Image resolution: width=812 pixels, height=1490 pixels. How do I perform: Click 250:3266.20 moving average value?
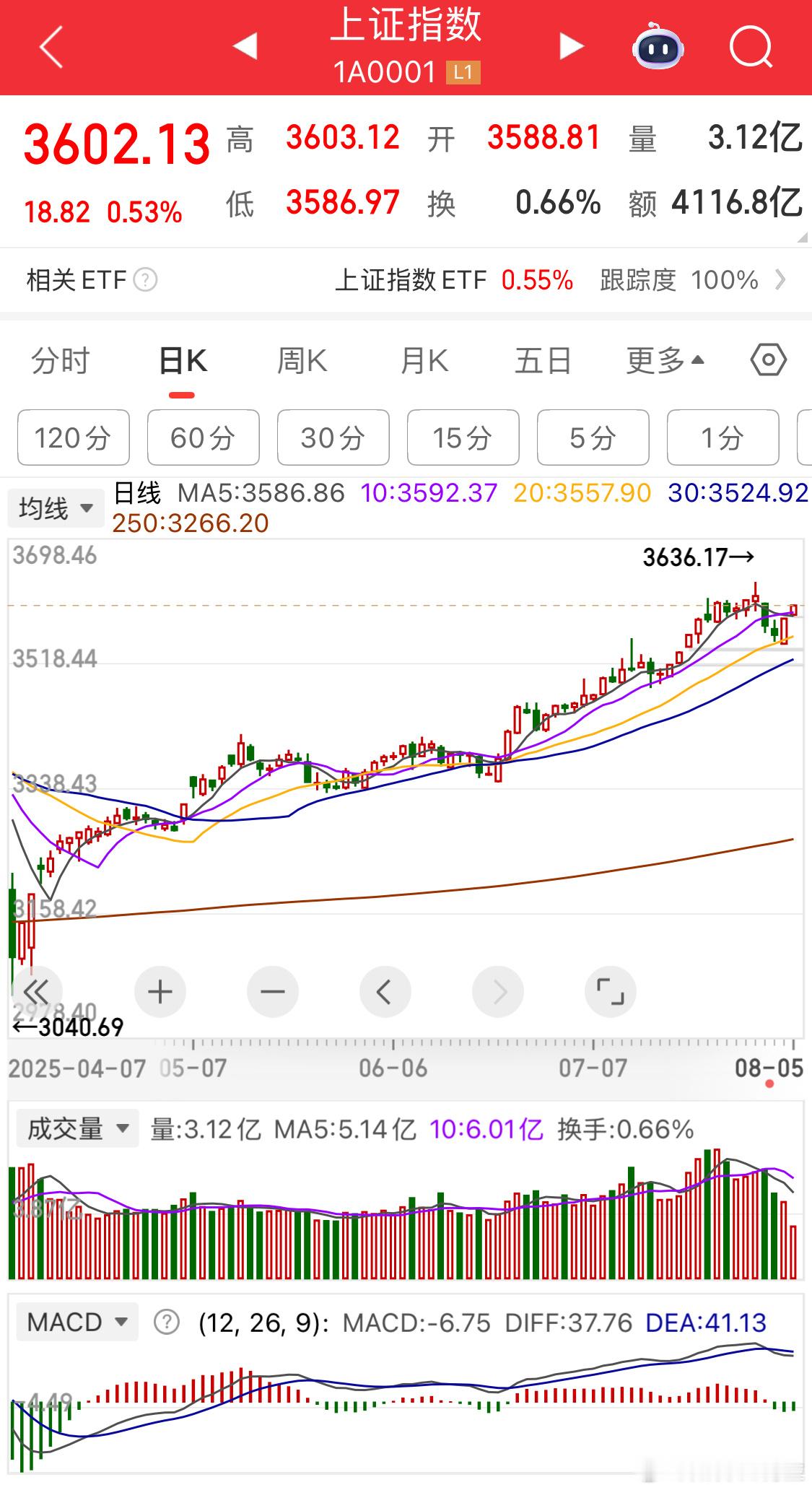(191, 523)
